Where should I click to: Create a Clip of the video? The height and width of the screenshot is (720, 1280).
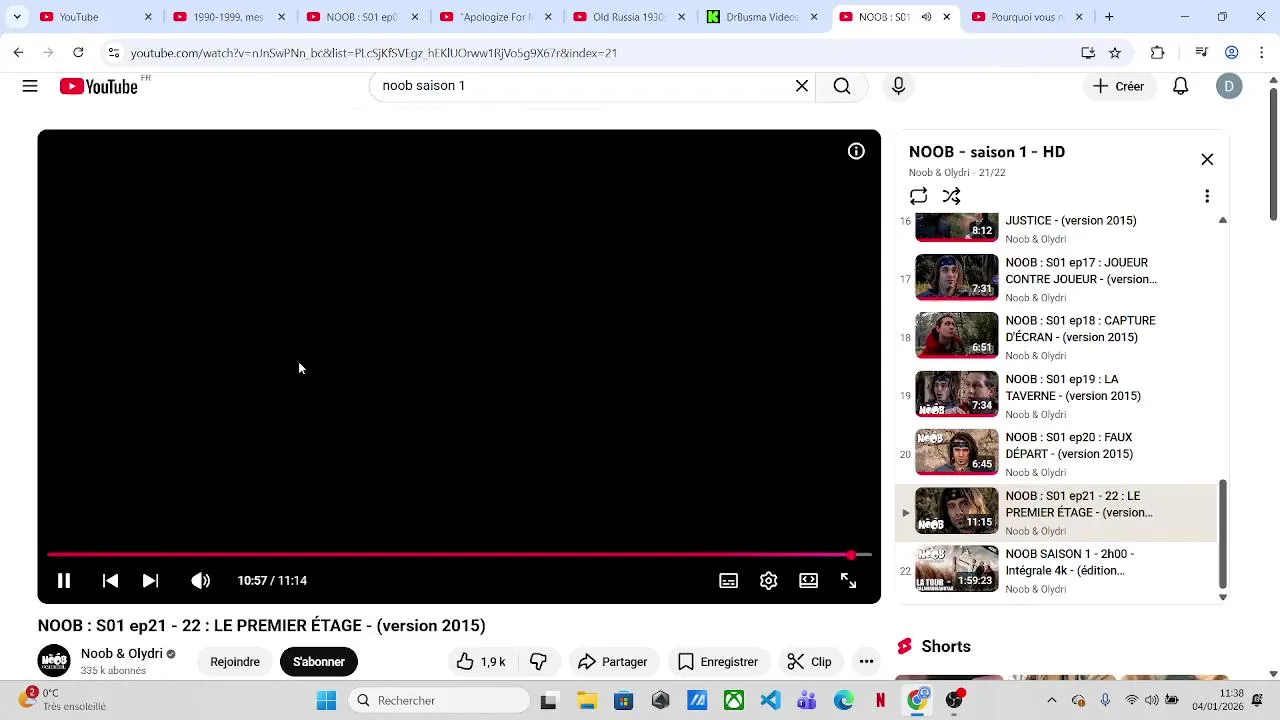click(x=809, y=661)
